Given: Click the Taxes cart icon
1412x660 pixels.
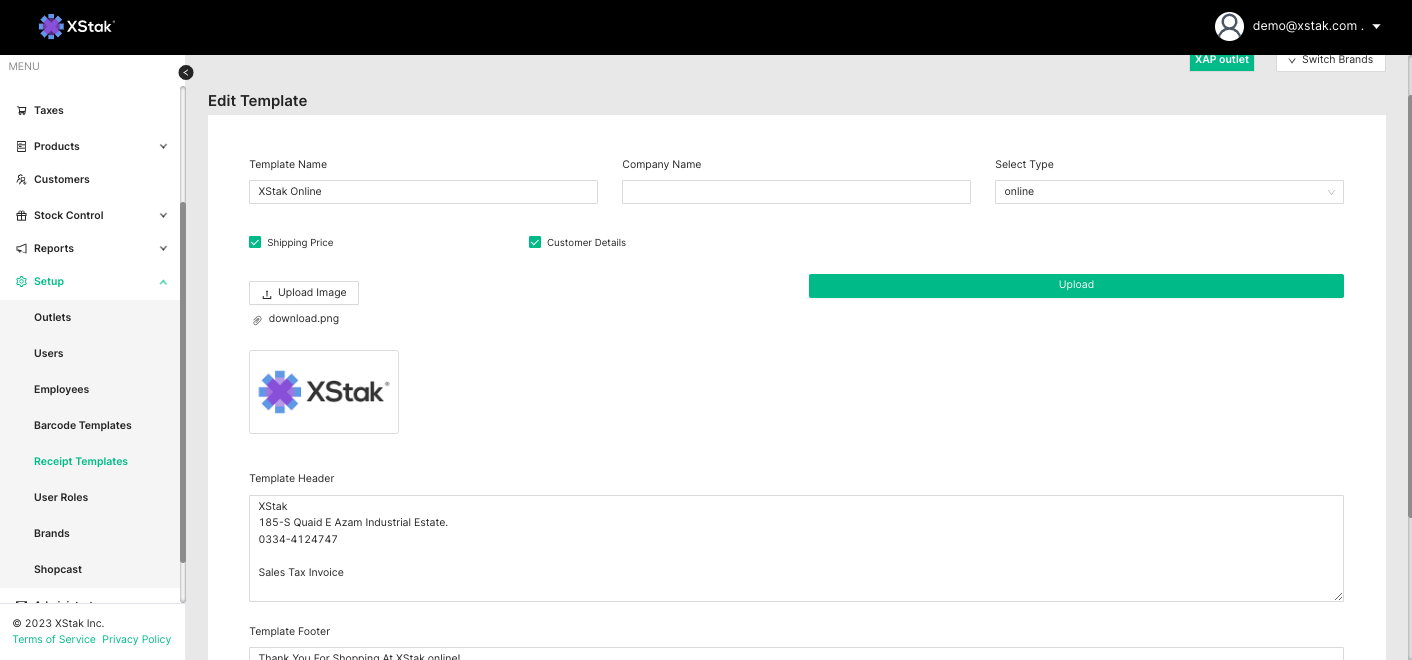Looking at the screenshot, I should (22, 111).
